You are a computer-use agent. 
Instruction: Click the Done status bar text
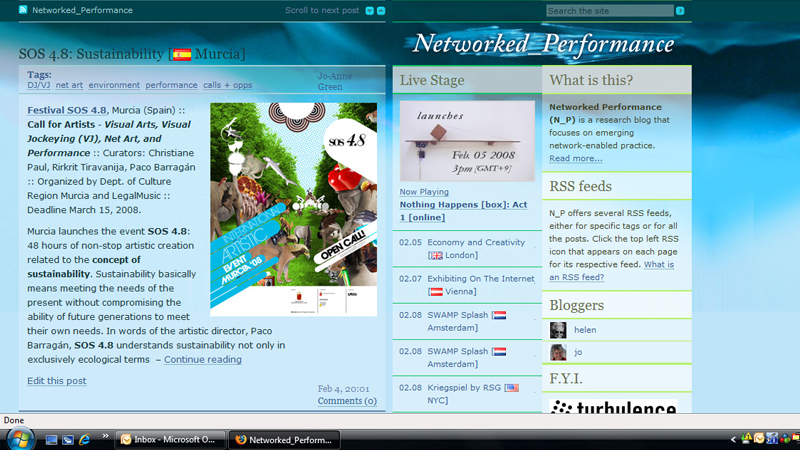point(14,420)
